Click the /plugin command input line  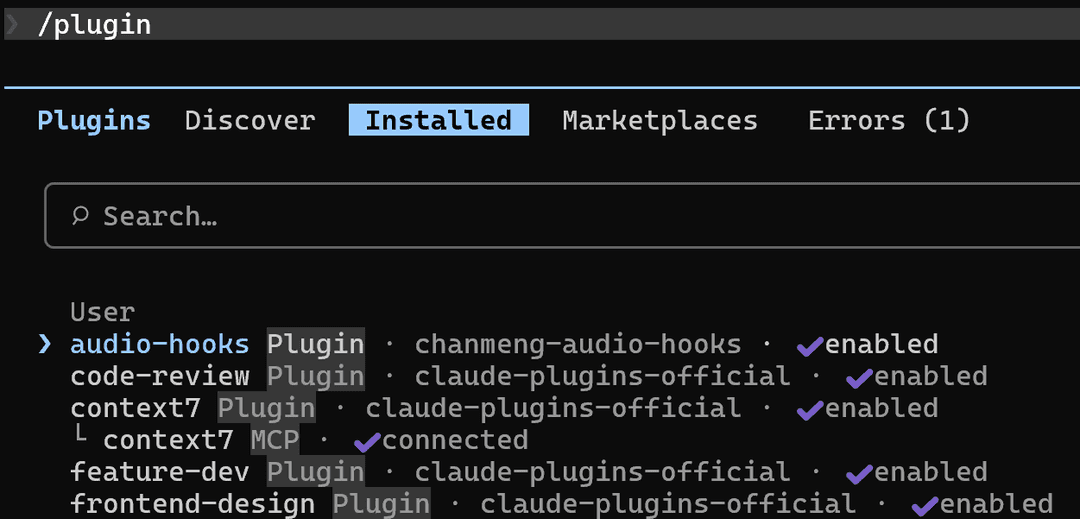[x=542, y=25]
